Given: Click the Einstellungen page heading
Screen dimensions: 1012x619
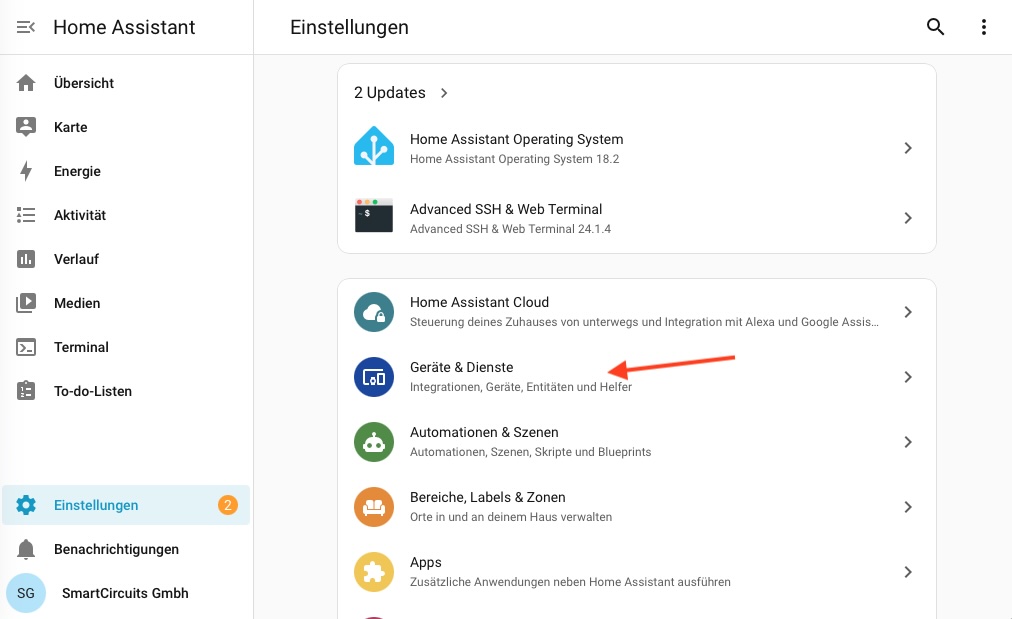Looking at the screenshot, I should point(349,27).
